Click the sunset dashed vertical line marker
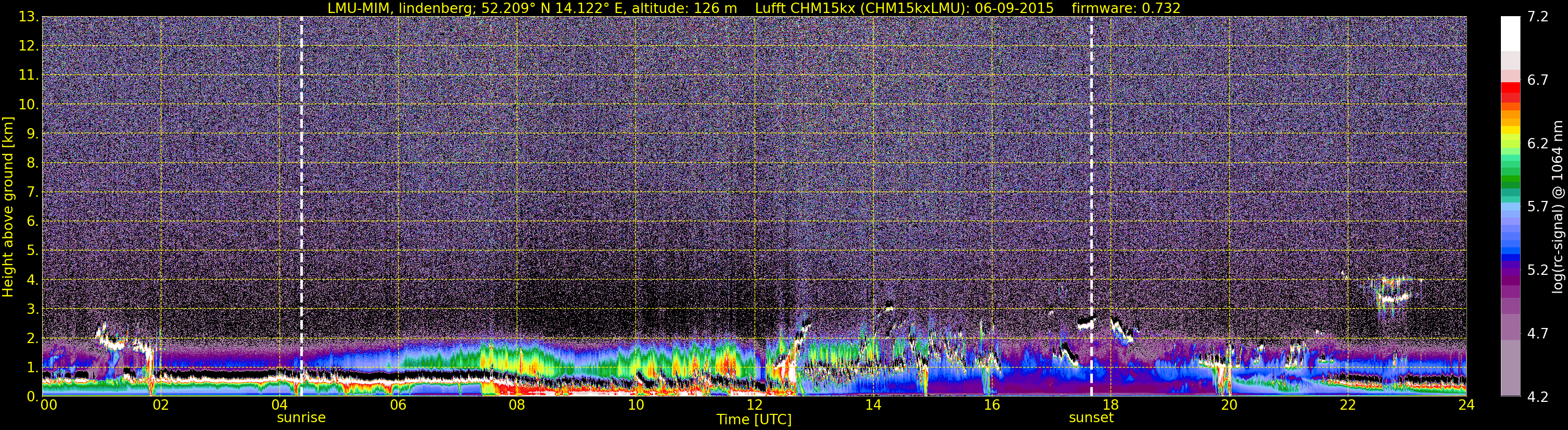This screenshot has height=430, width=1568. (x=1091, y=207)
